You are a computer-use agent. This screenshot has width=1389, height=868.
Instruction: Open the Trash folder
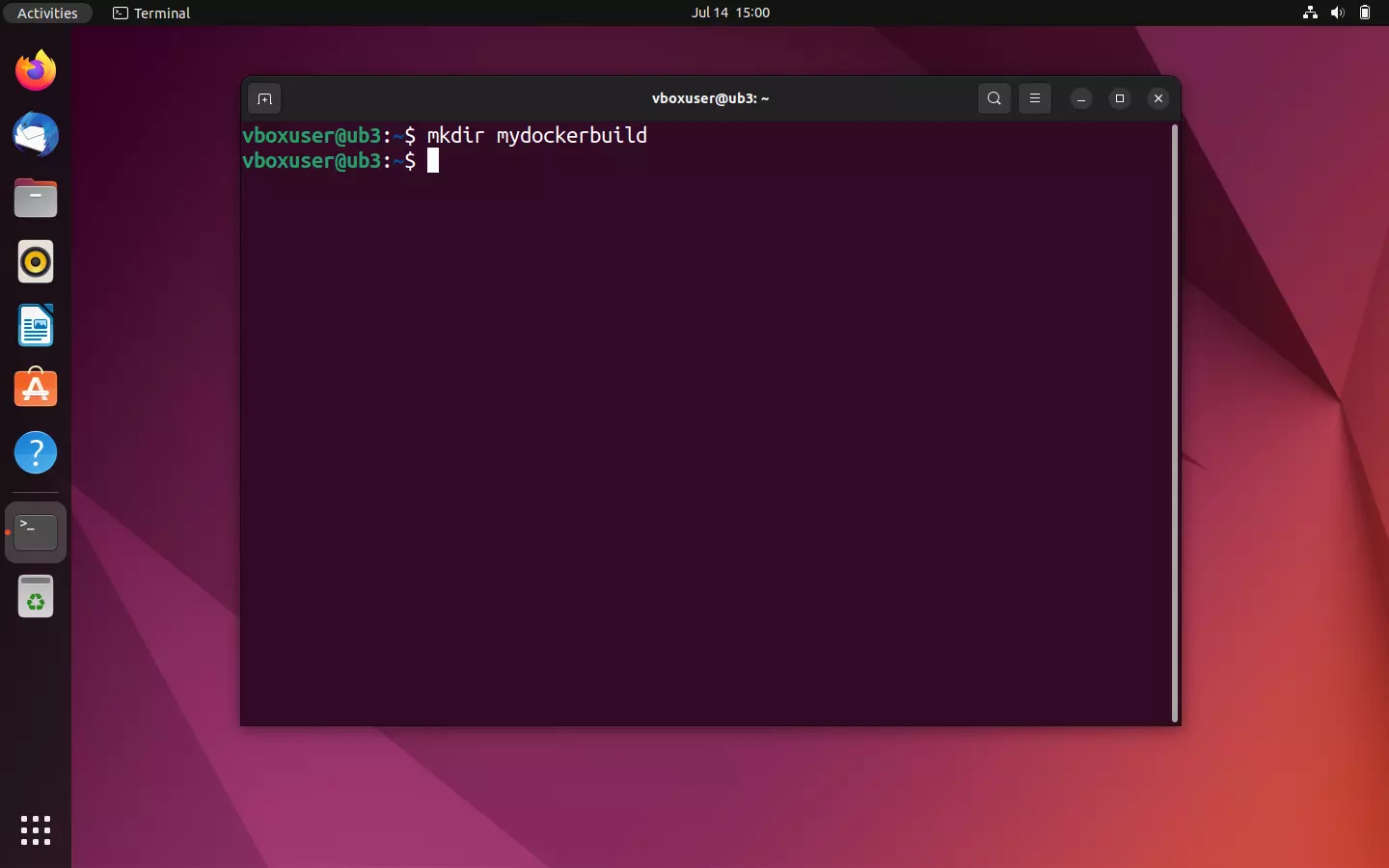click(35, 596)
